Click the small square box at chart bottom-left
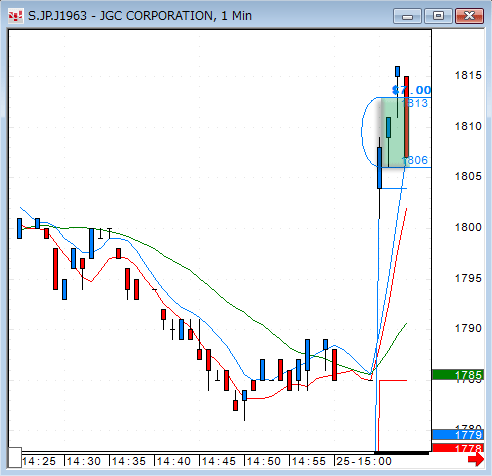Image resolution: width=492 pixels, height=476 pixels. (x=15, y=457)
